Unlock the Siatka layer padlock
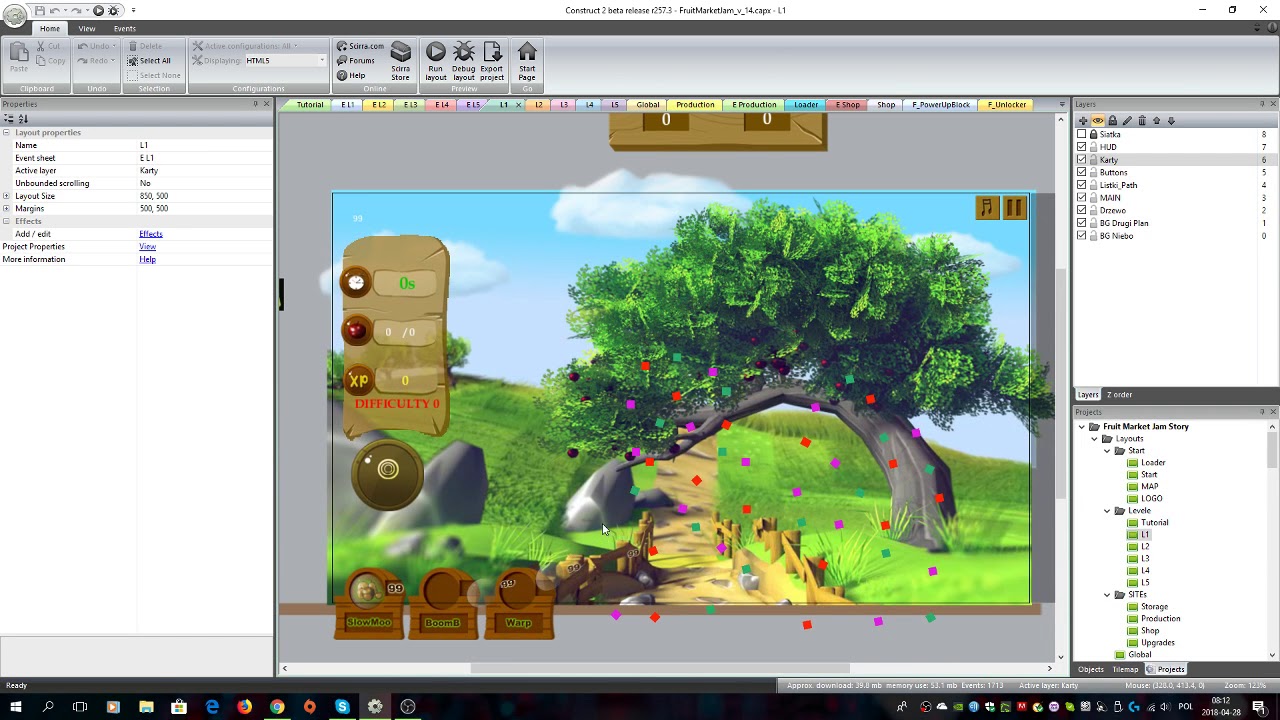Image resolution: width=1280 pixels, height=720 pixels. (x=1094, y=134)
